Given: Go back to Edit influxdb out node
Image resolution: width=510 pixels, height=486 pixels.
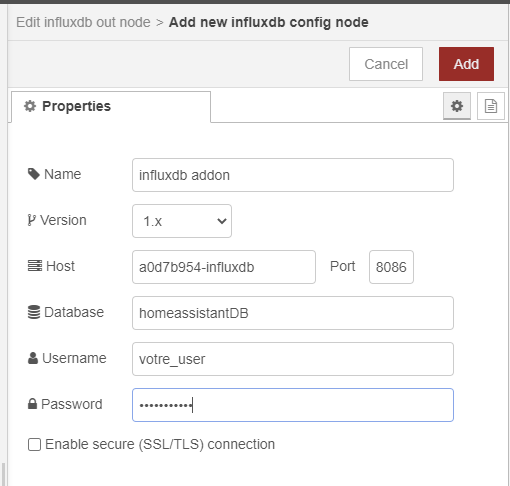Looking at the screenshot, I should pos(83,22).
